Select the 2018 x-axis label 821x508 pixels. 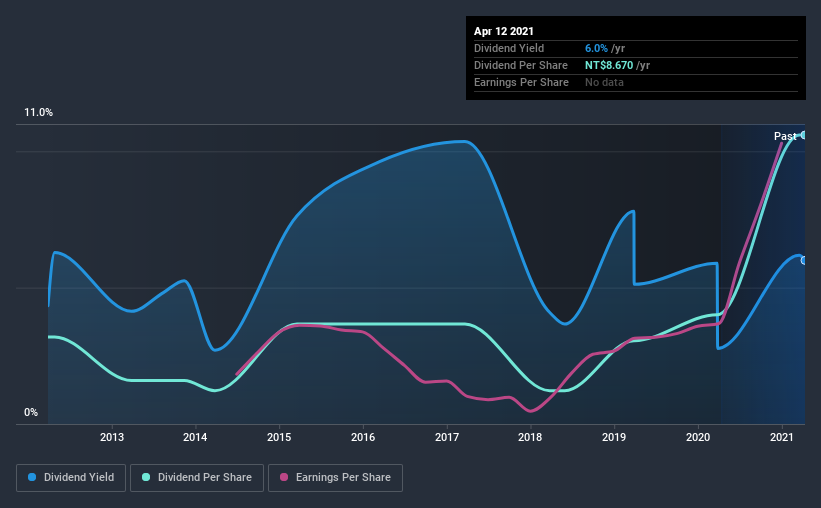click(x=530, y=437)
